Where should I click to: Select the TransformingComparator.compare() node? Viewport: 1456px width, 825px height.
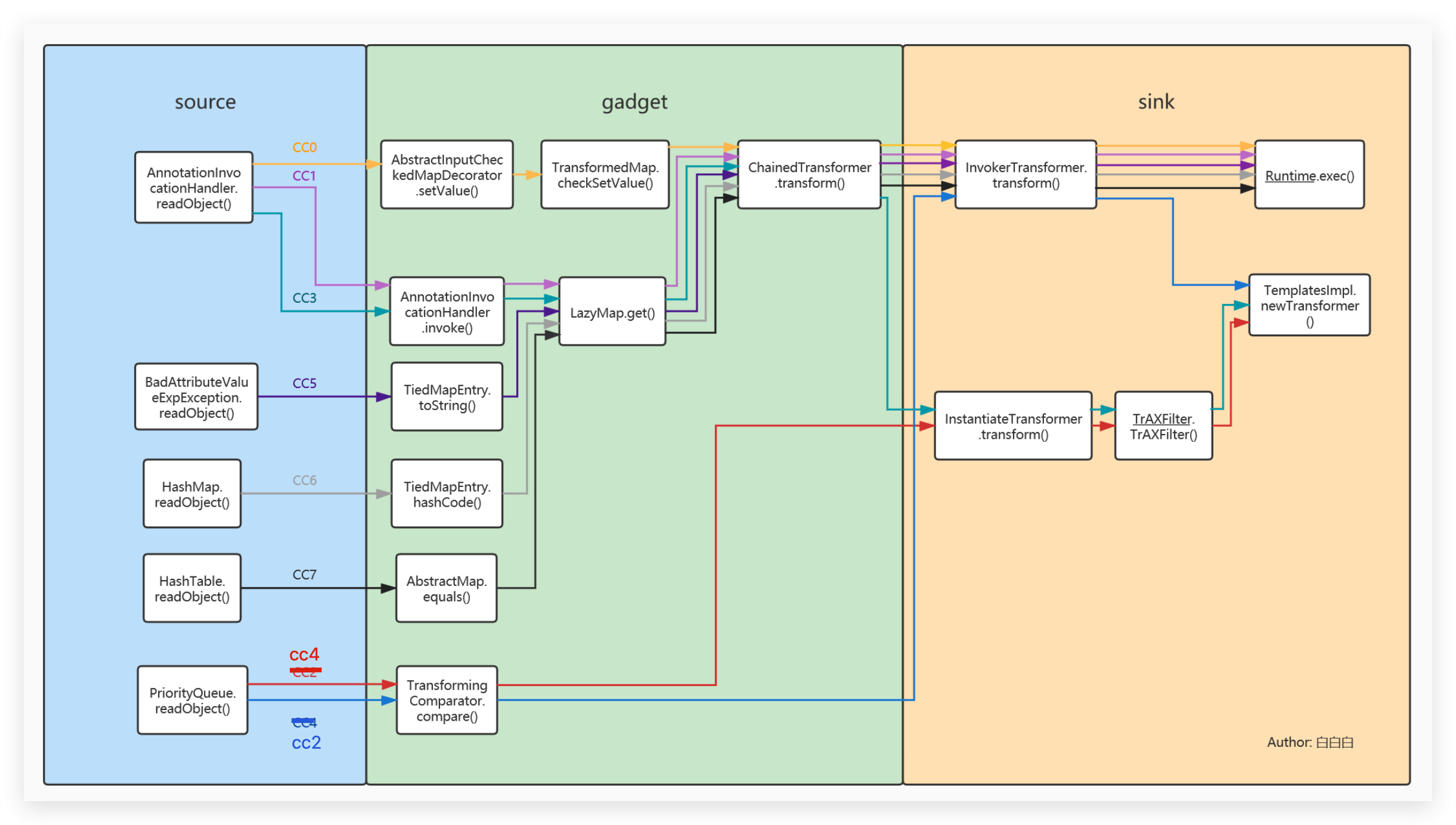click(447, 700)
